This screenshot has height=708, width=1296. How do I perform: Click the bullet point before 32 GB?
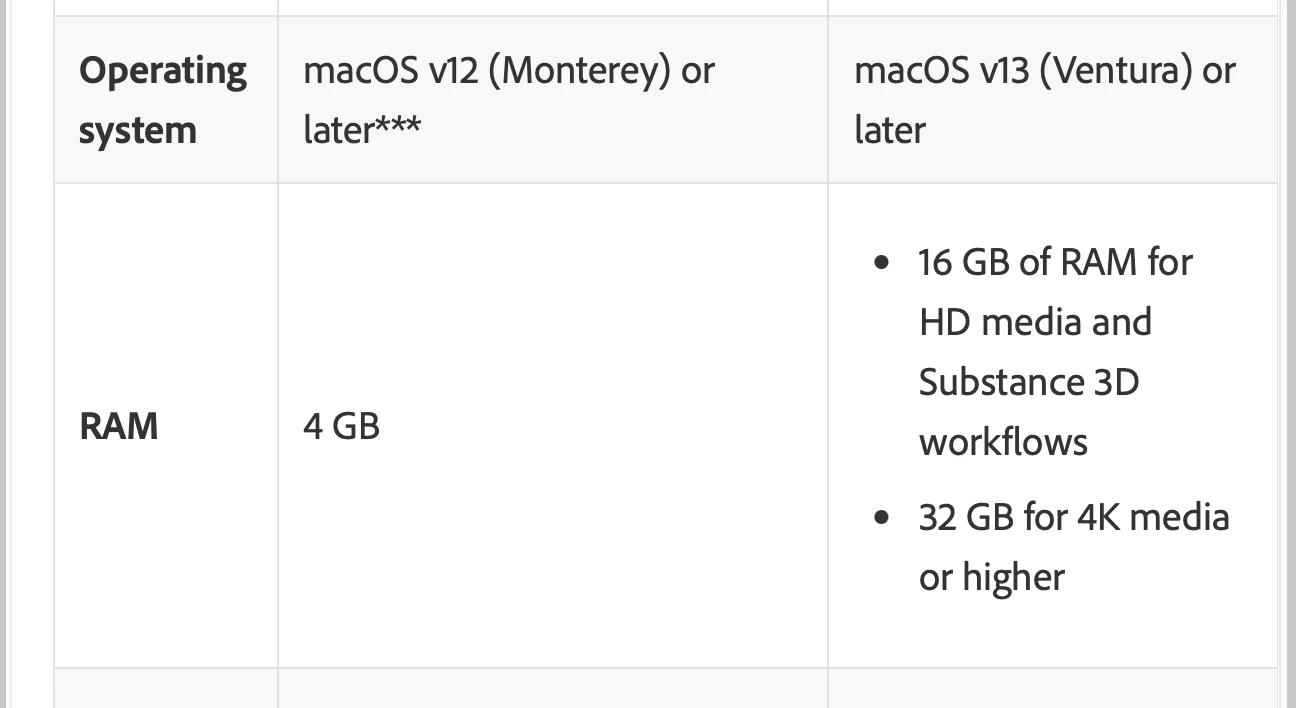click(881, 518)
